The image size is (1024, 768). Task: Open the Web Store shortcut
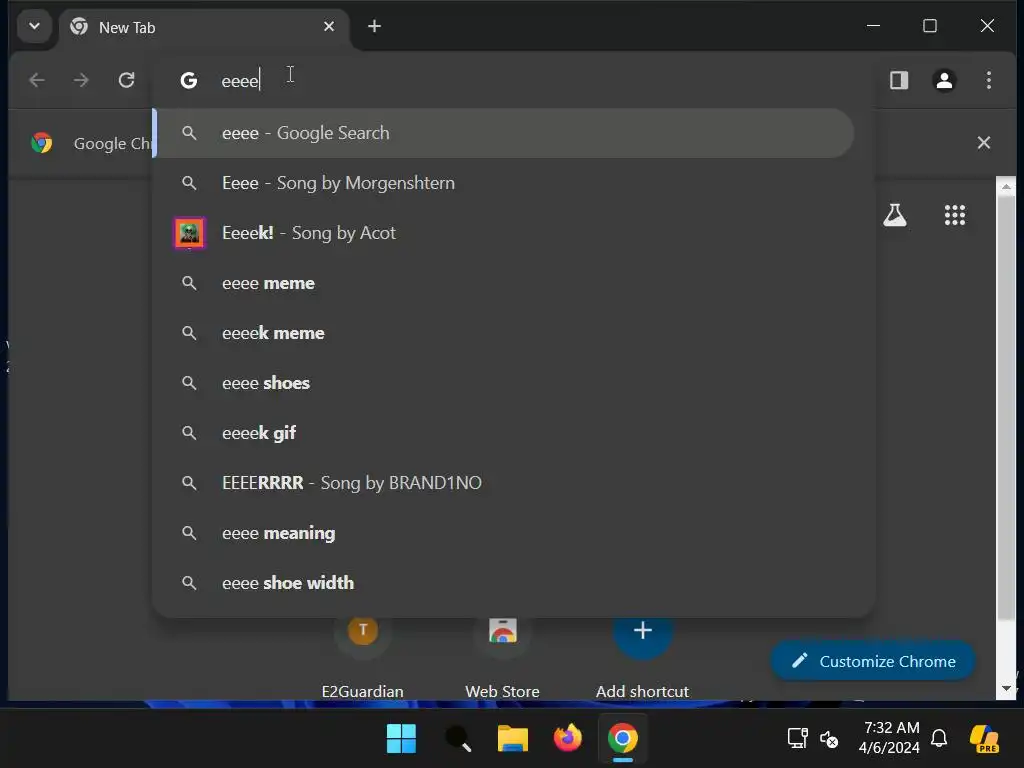click(x=502, y=658)
